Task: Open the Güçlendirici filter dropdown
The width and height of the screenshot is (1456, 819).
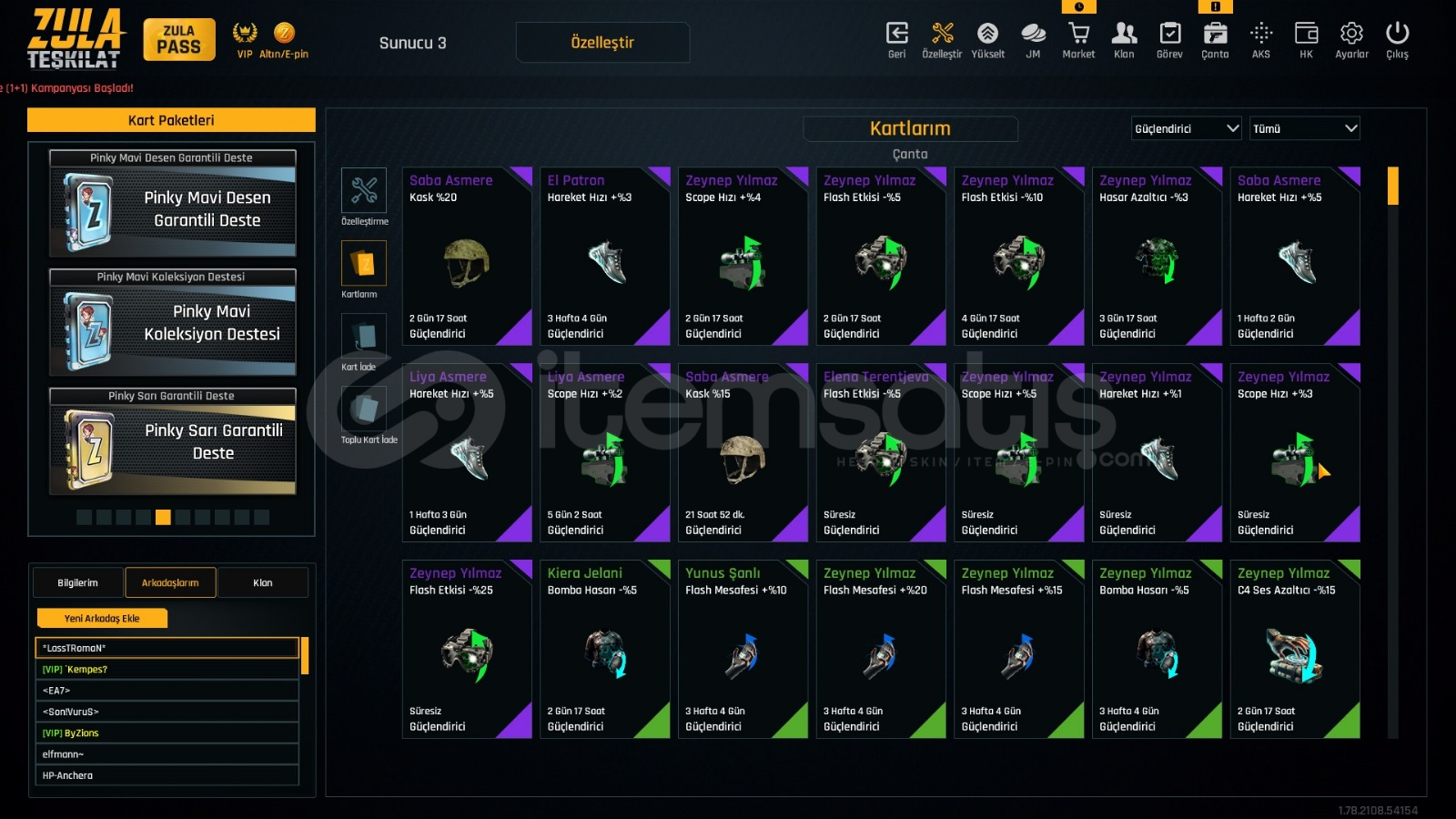Action: (x=1187, y=128)
